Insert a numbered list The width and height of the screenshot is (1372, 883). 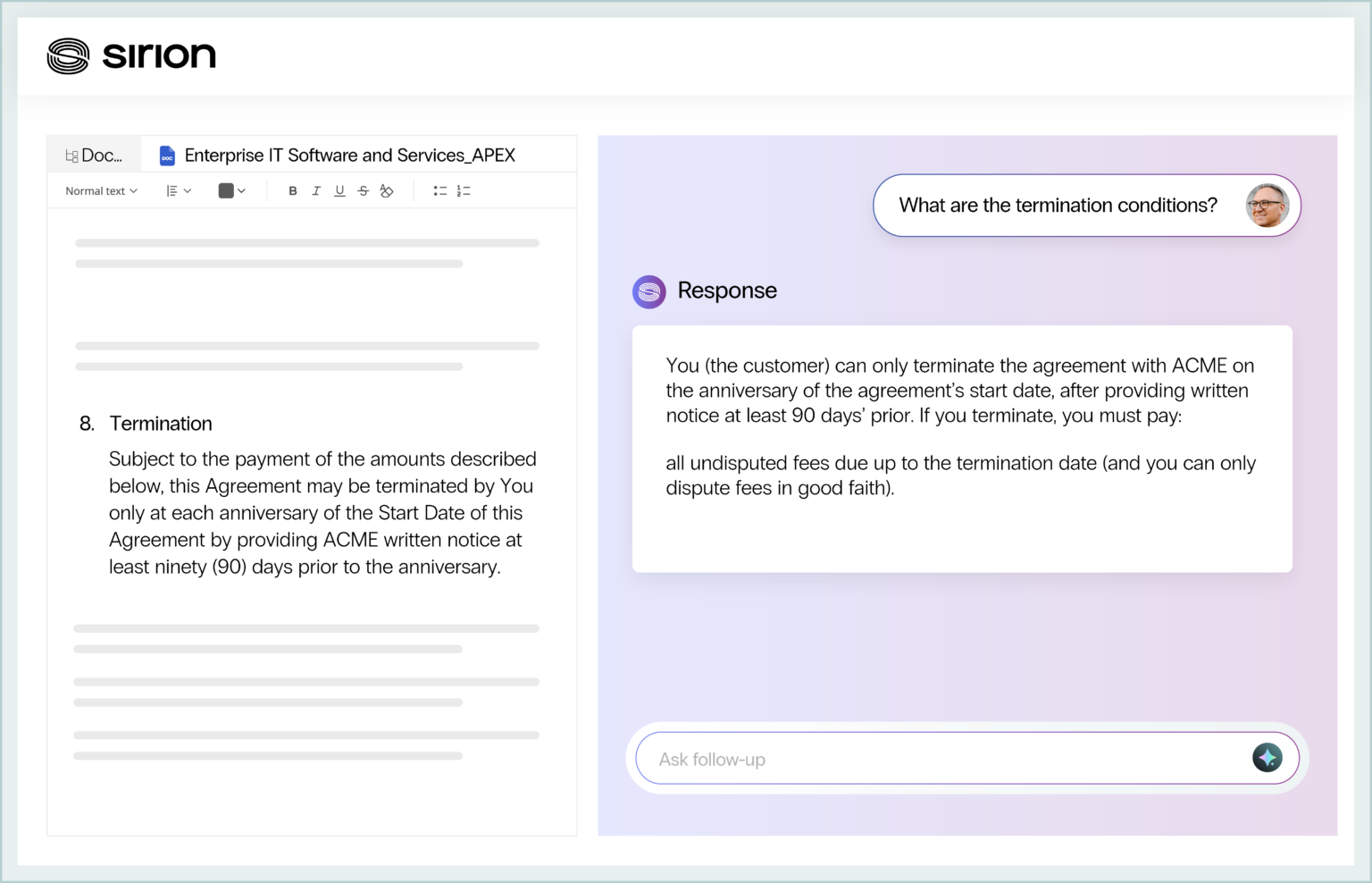click(x=464, y=191)
